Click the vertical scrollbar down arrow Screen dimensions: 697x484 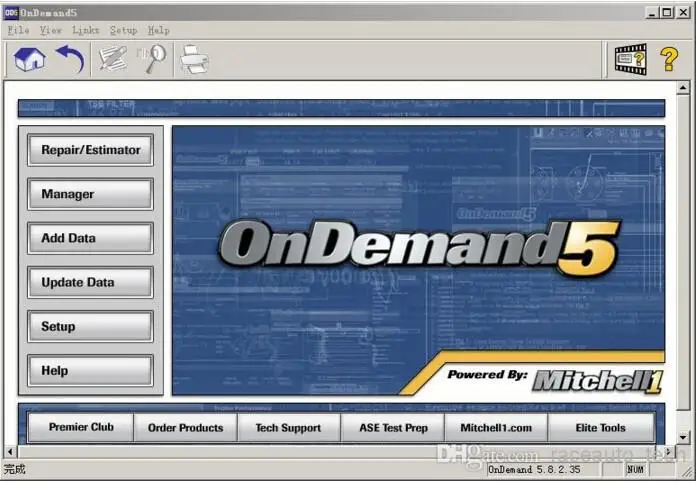point(683,438)
